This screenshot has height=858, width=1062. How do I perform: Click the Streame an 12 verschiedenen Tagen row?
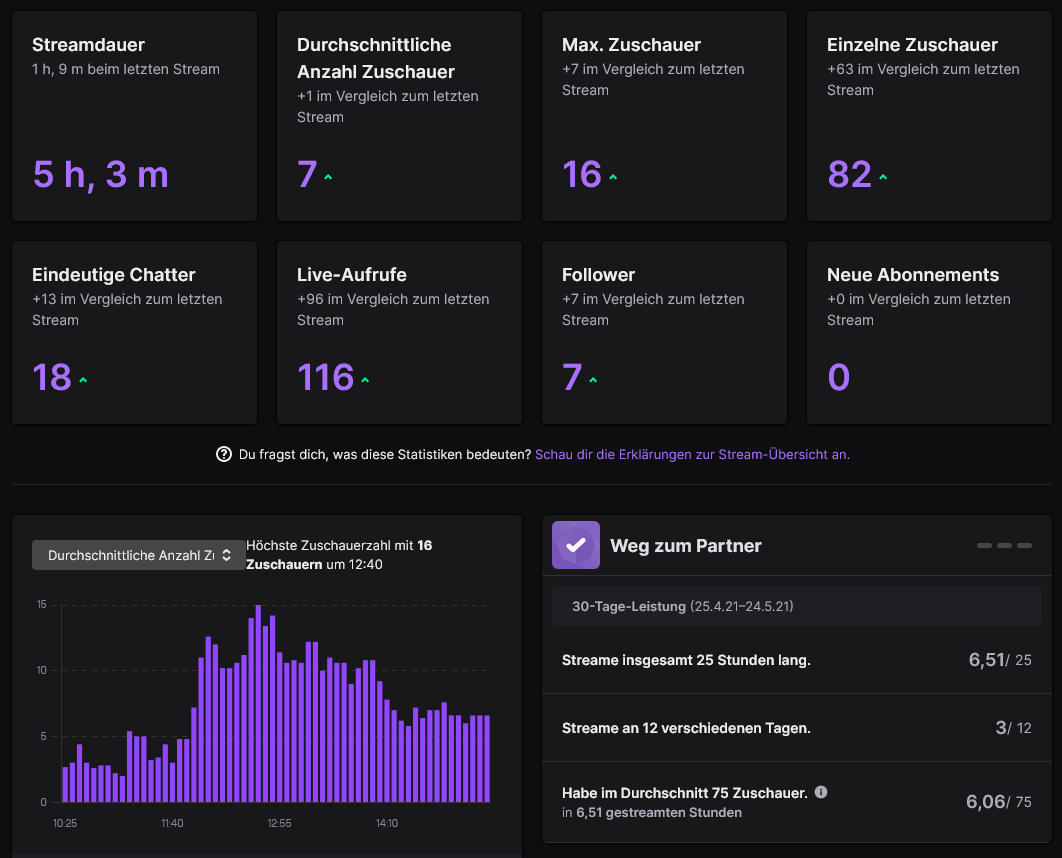tap(796, 728)
